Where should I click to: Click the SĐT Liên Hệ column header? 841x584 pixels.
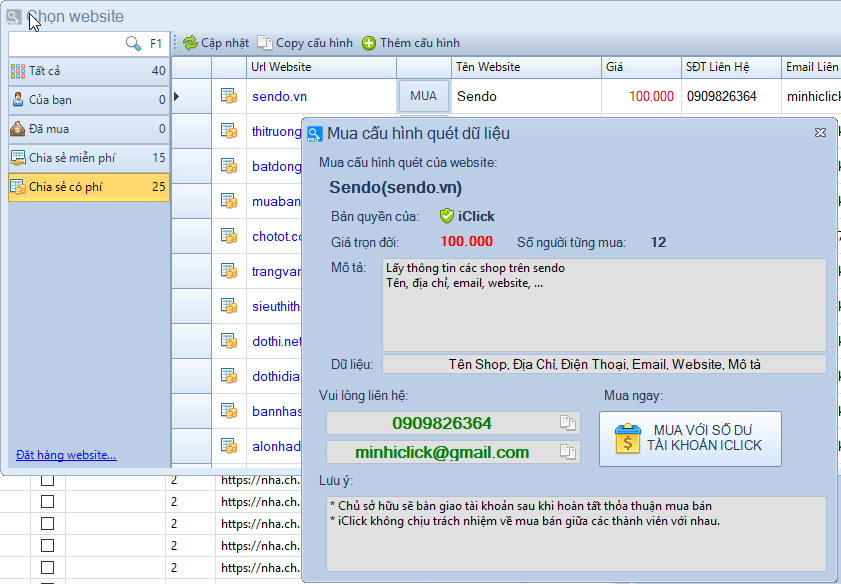pyautogui.click(x=731, y=67)
